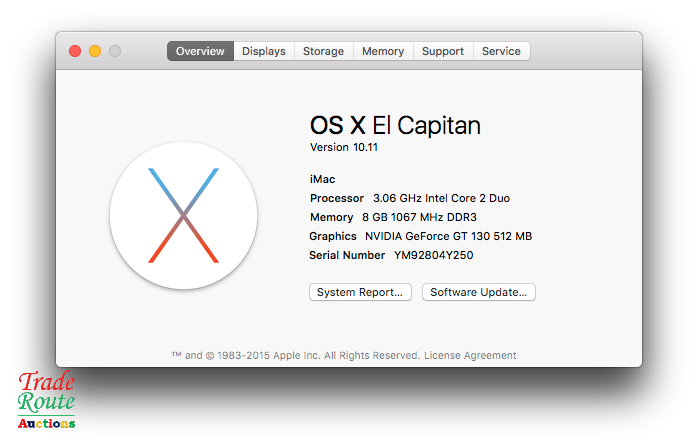Viewport: 698px width, 447px height.
Task: Select the Overview tab
Action: [200, 51]
